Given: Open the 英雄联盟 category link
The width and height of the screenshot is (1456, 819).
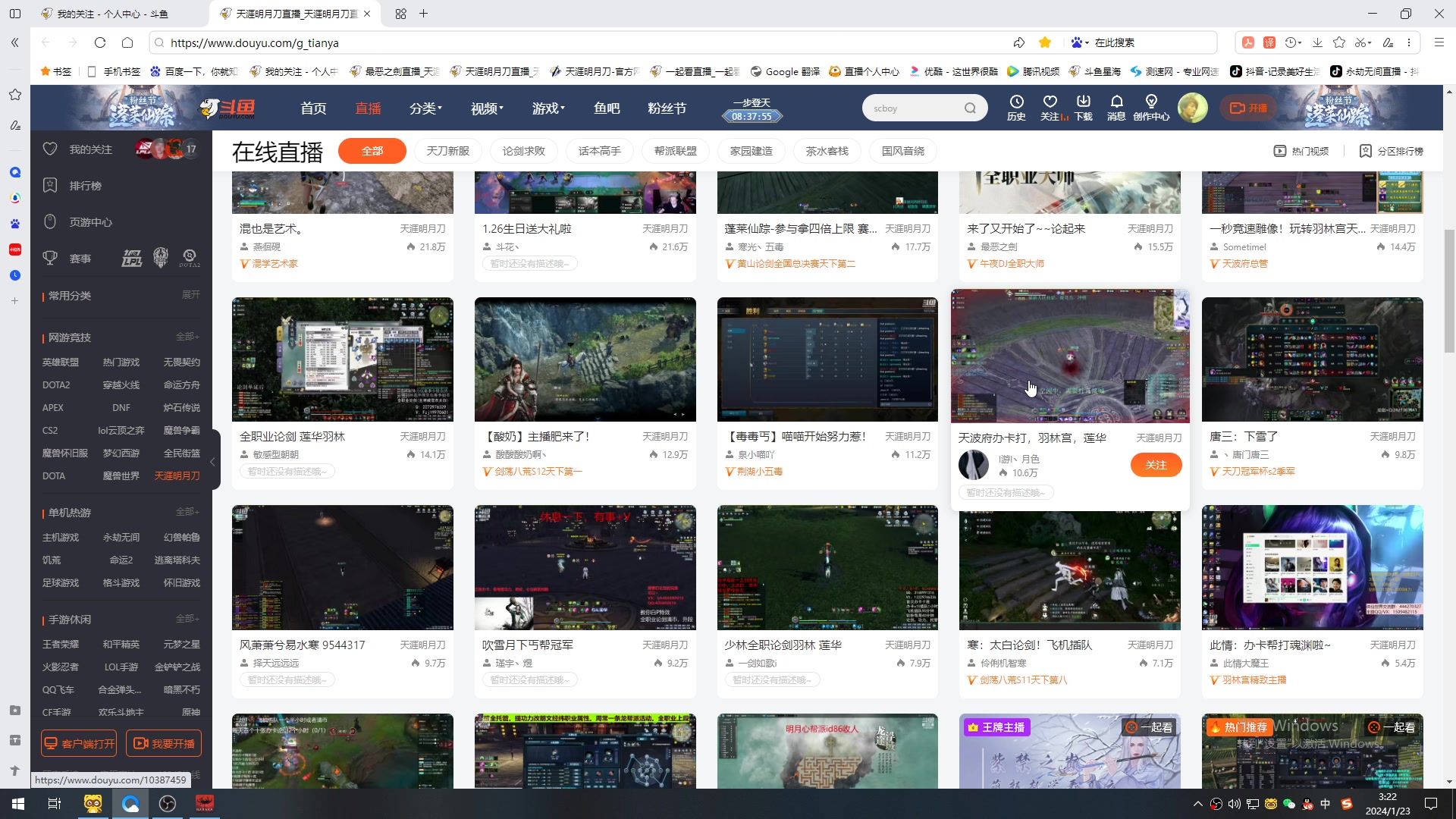Looking at the screenshot, I should [x=61, y=362].
